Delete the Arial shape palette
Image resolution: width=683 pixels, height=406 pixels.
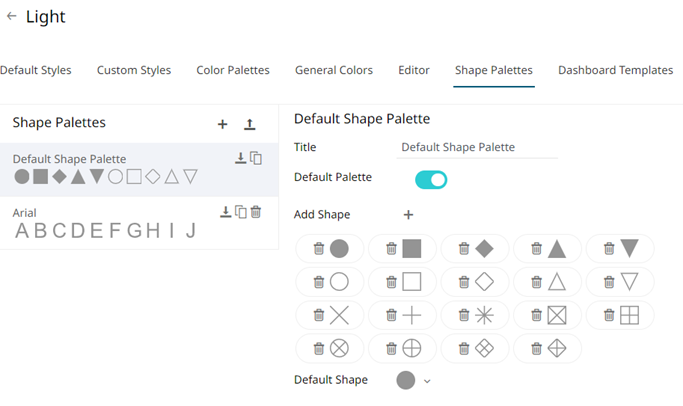click(256, 212)
